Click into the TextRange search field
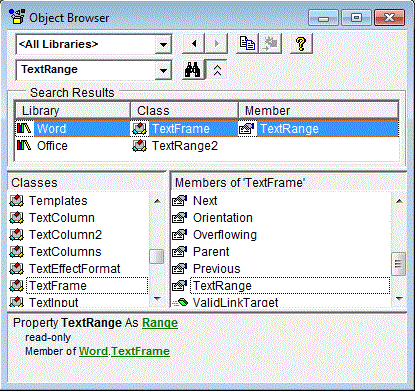 click(x=86, y=70)
